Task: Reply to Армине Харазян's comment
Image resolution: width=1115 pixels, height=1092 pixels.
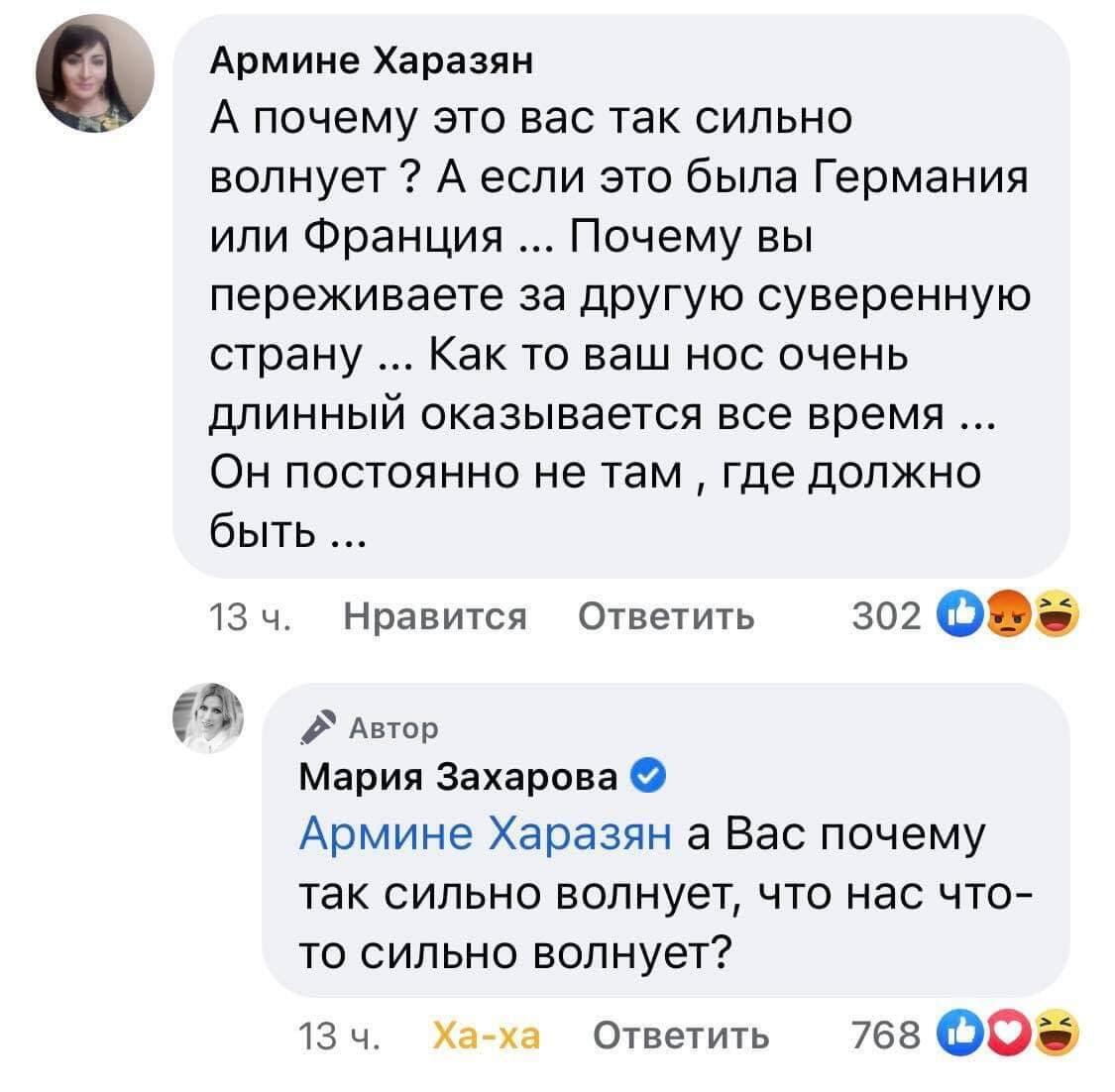Action: [x=666, y=615]
